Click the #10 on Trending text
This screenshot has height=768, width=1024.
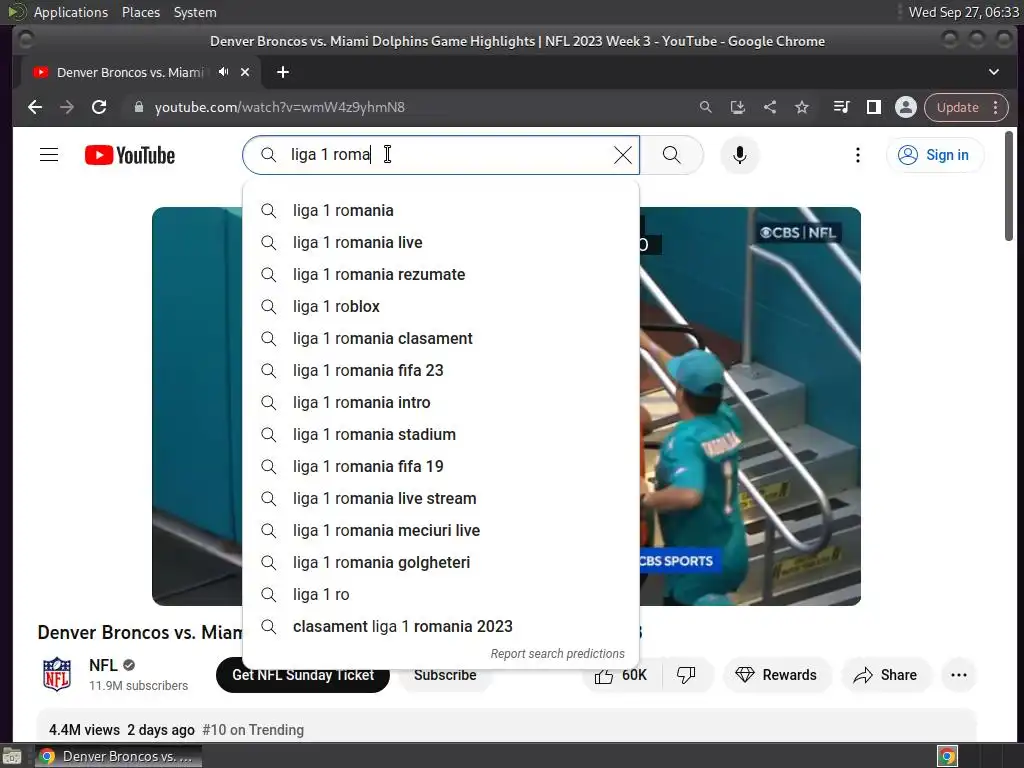point(253,730)
